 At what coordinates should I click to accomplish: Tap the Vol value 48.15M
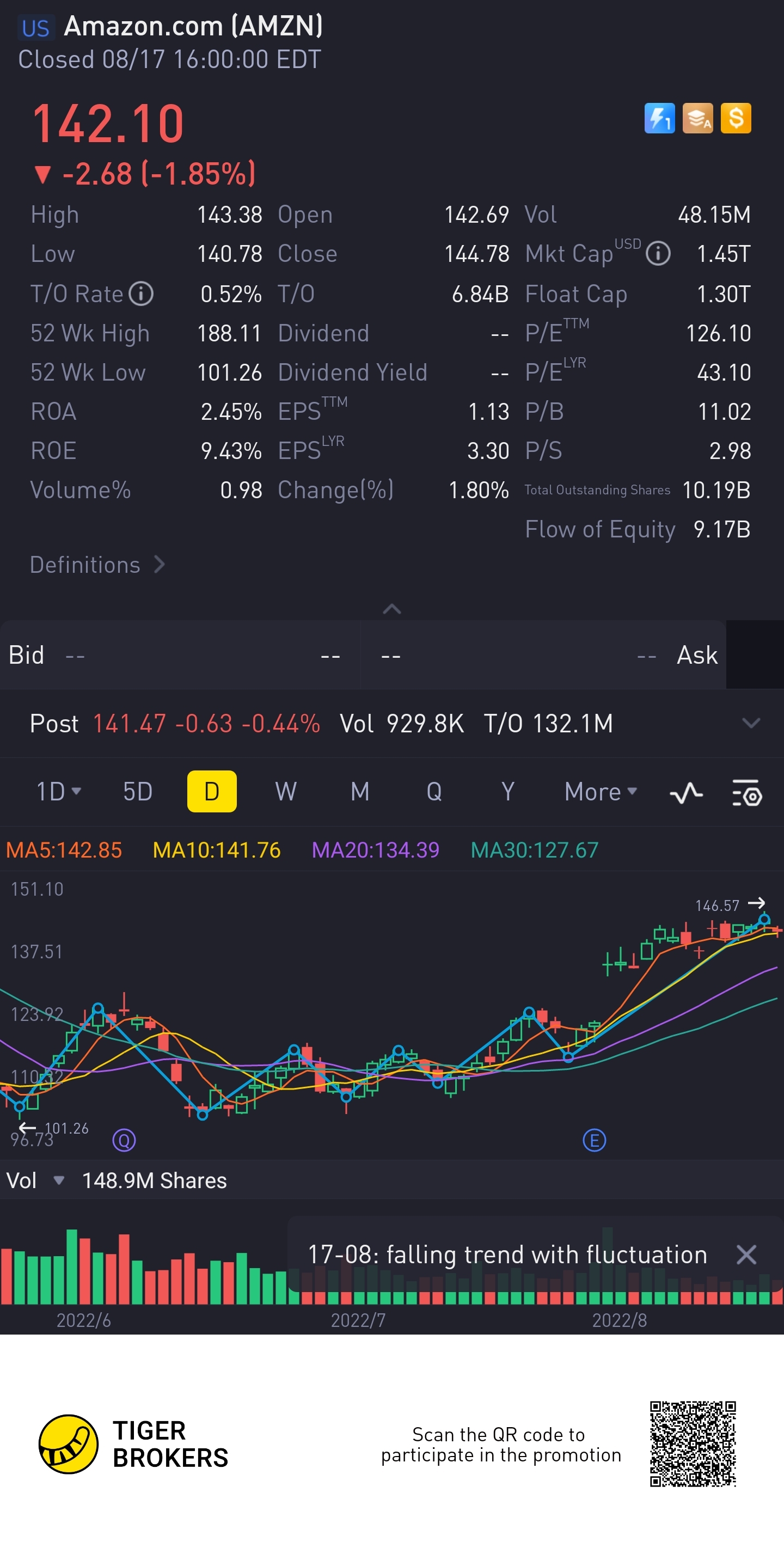pos(714,215)
